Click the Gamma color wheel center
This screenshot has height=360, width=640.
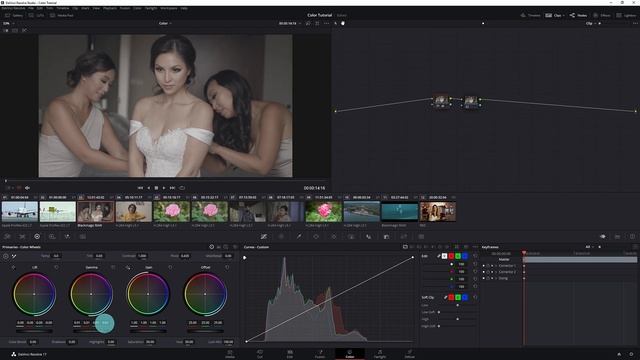91,294
